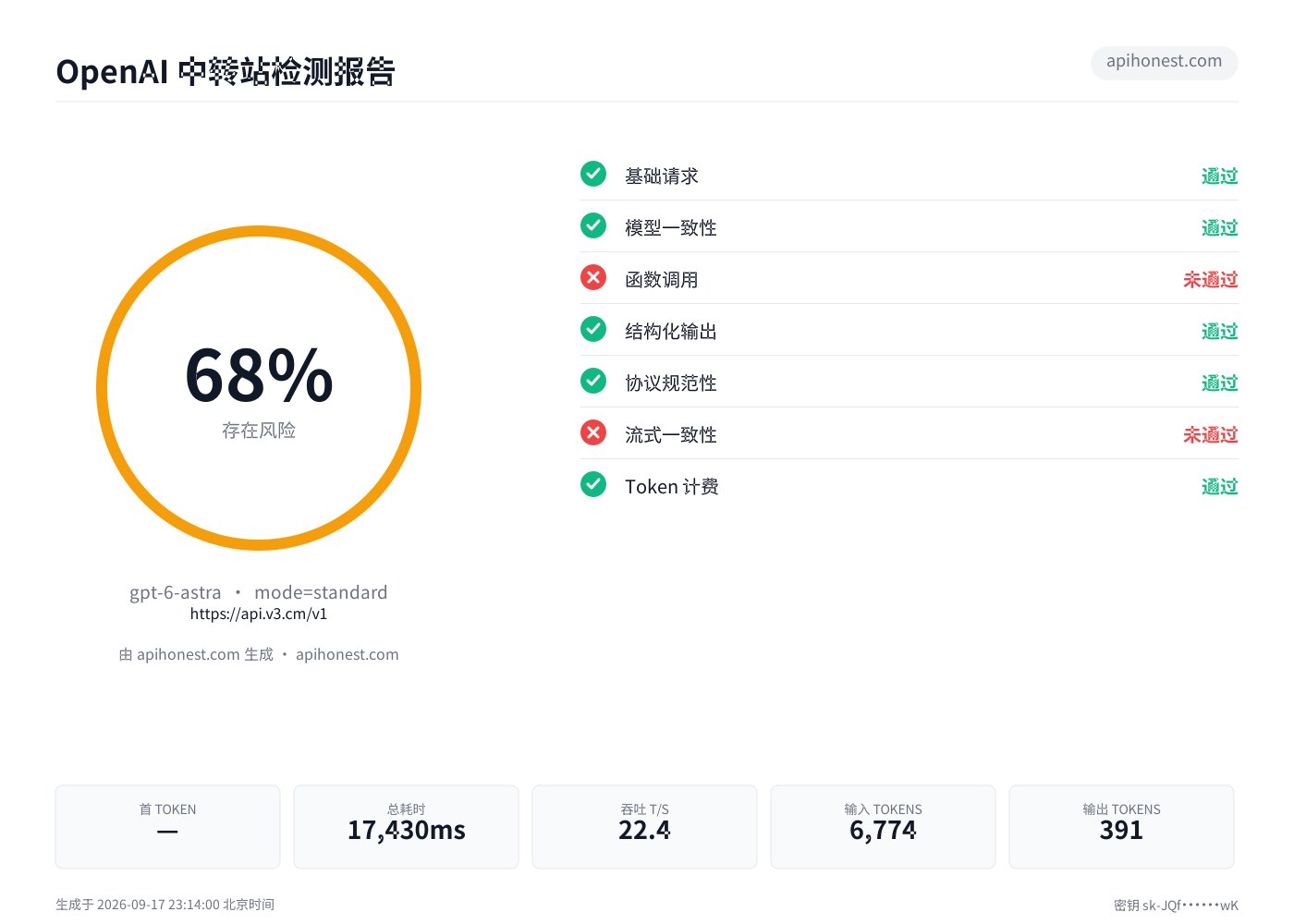Screen dimensions: 1294x924
Task: Click the green check icon for 结构化输出
Action: 593,329
